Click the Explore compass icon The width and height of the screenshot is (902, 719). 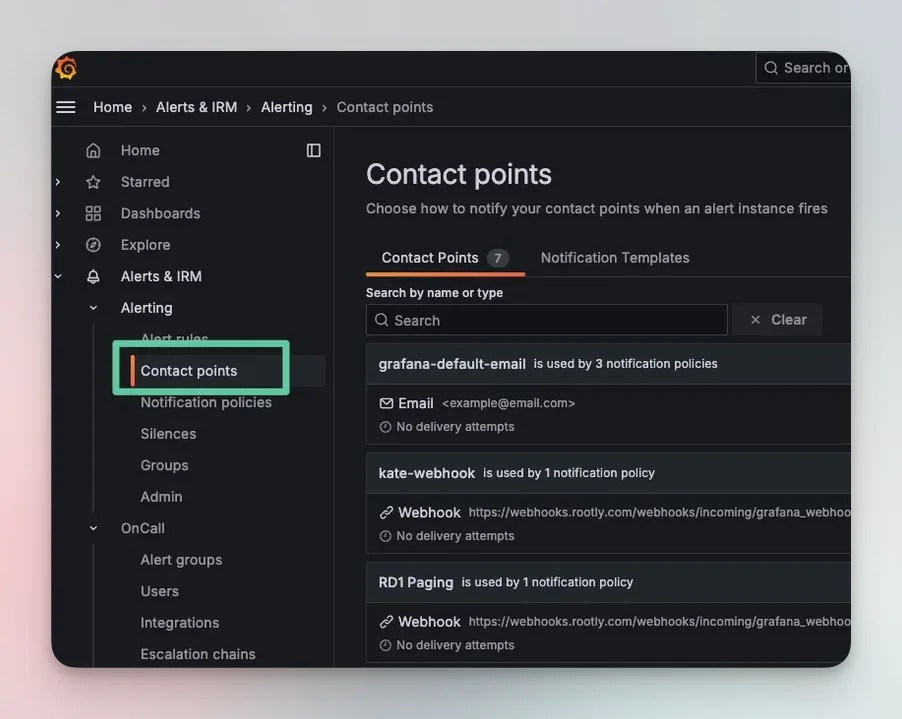tap(93, 245)
